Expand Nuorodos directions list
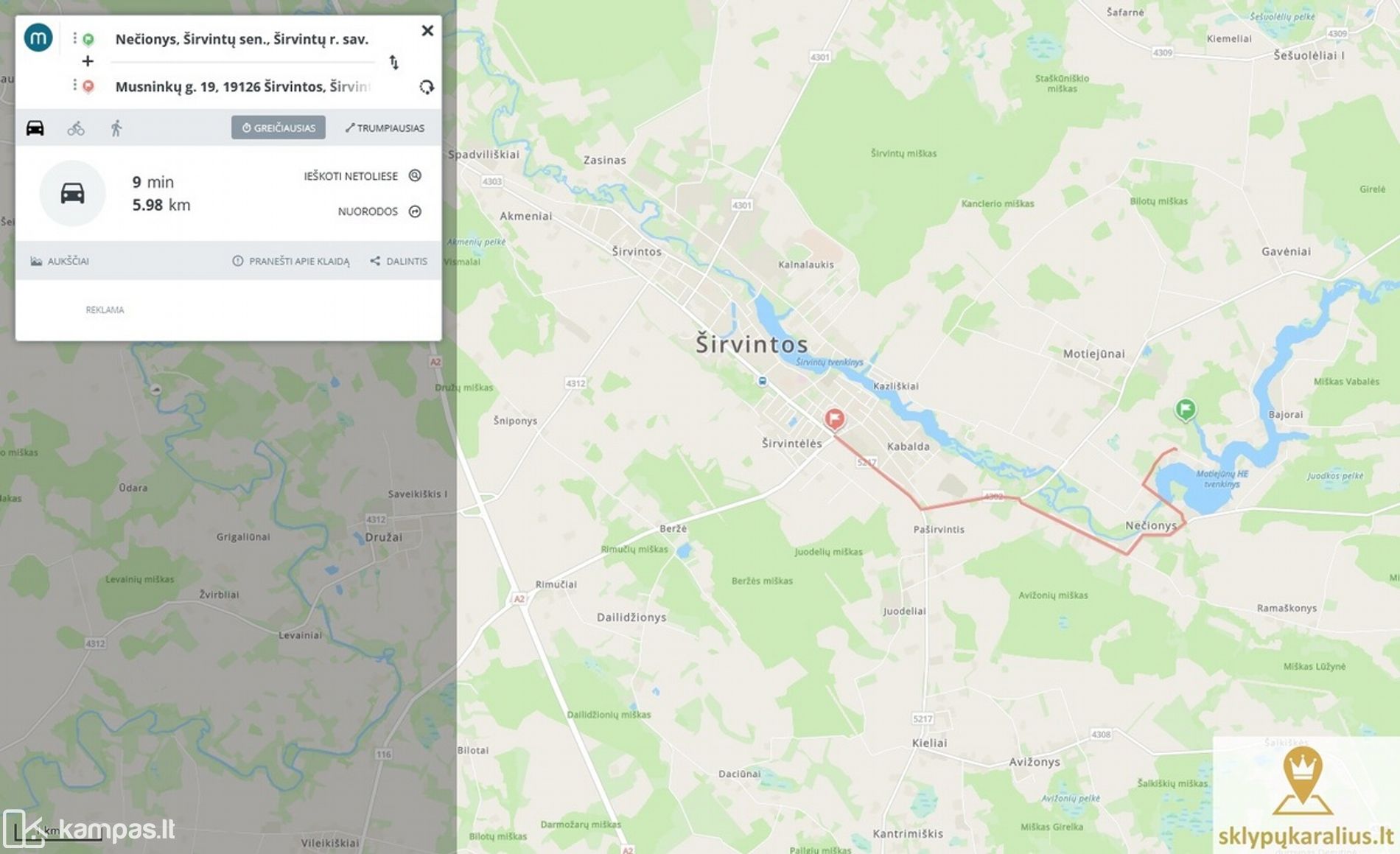This screenshot has width=1400, height=854. point(379,211)
